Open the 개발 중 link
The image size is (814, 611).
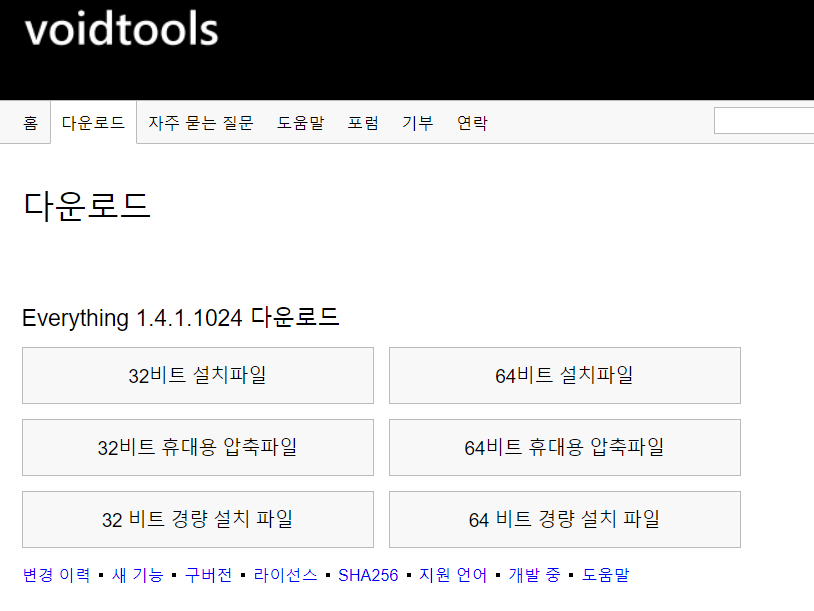pyautogui.click(x=534, y=575)
